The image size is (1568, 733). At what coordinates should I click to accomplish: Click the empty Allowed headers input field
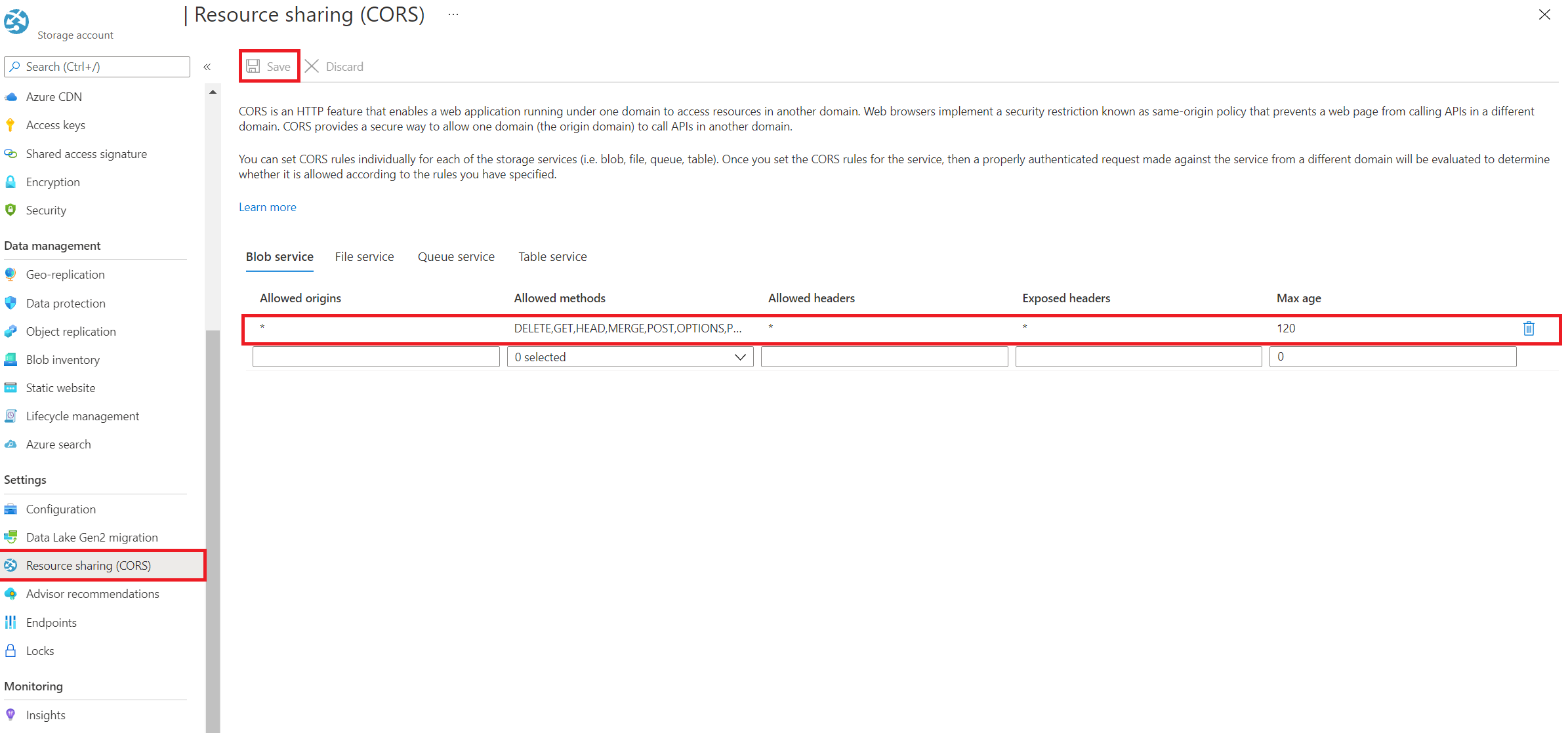[x=884, y=357]
